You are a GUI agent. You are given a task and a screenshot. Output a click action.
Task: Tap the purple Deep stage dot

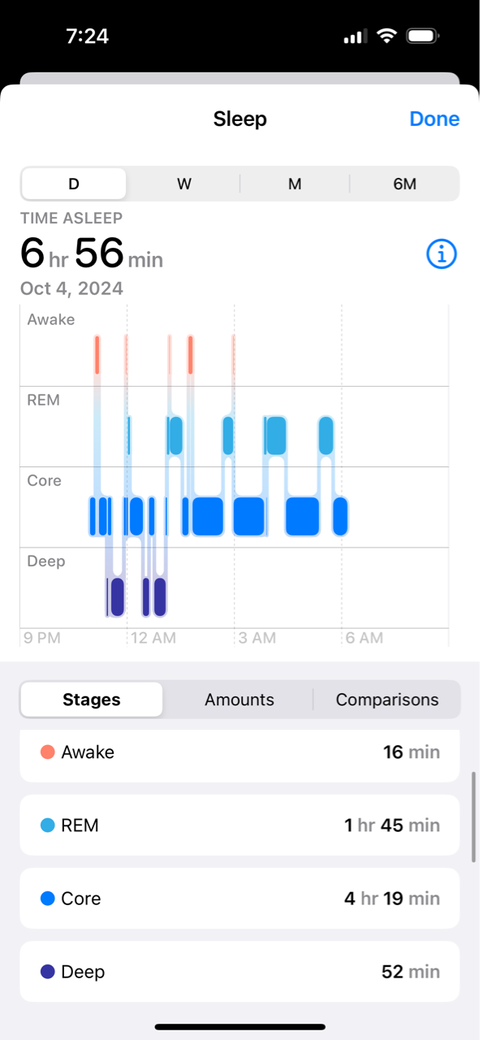click(48, 972)
